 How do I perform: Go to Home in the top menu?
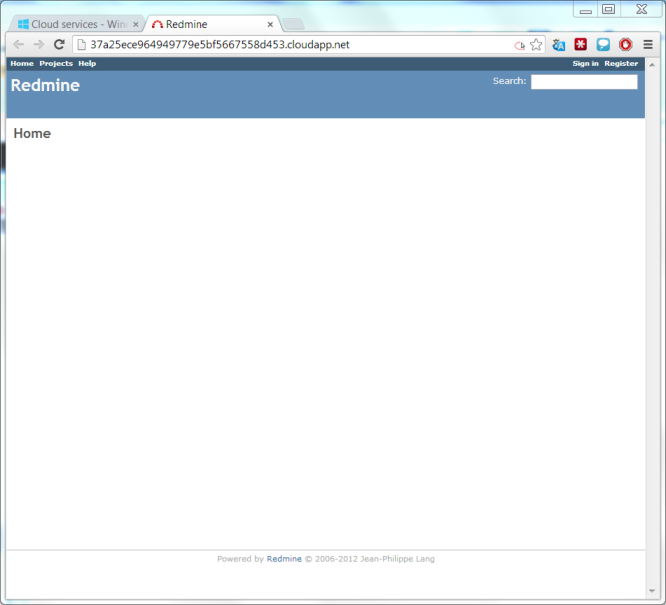[22, 63]
